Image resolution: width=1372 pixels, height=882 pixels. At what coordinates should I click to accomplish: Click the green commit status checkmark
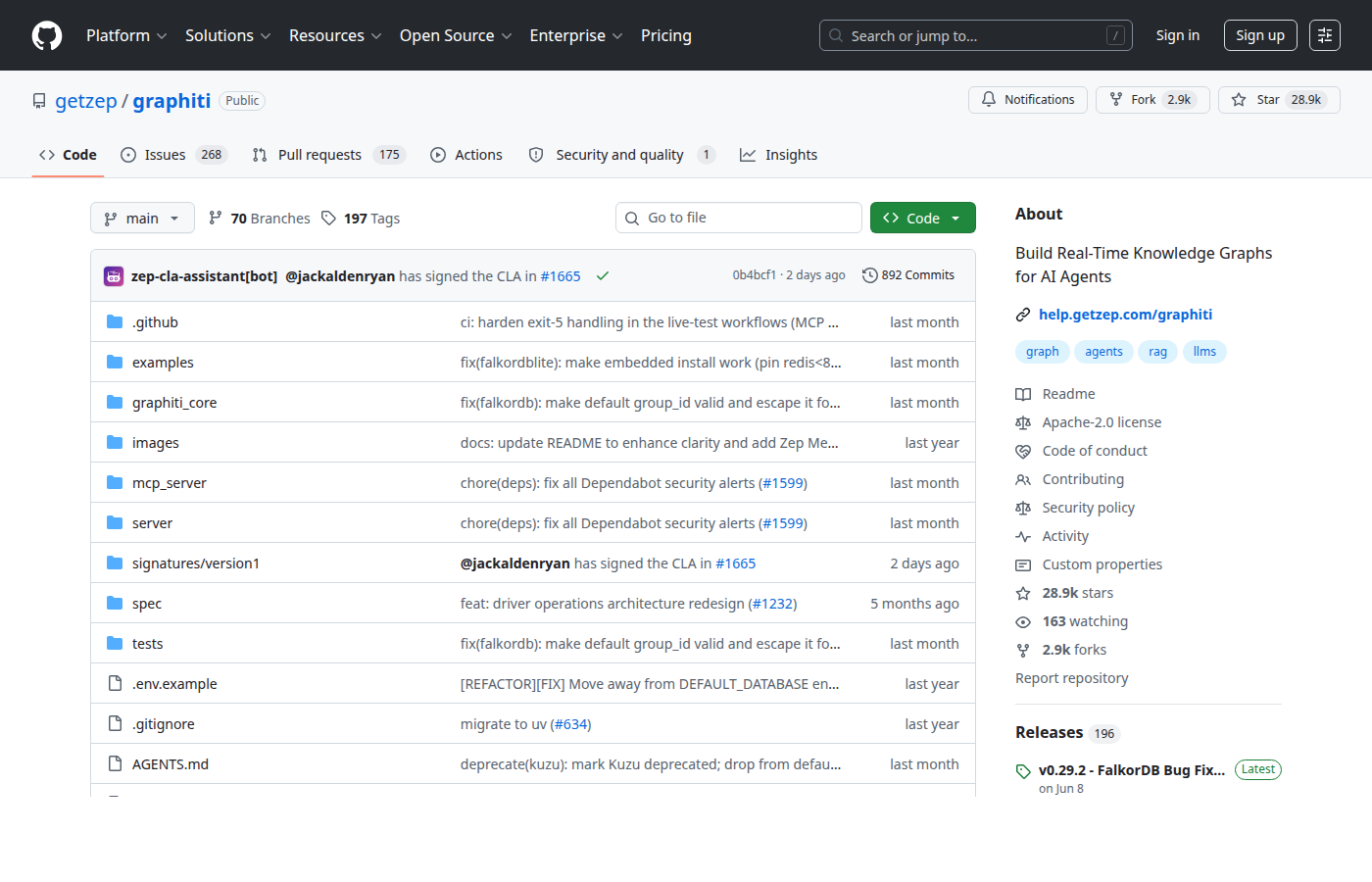pyautogui.click(x=603, y=276)
